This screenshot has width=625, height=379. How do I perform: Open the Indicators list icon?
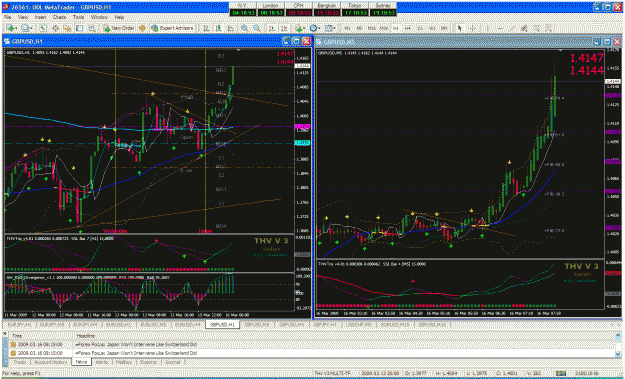pos(299,28)
